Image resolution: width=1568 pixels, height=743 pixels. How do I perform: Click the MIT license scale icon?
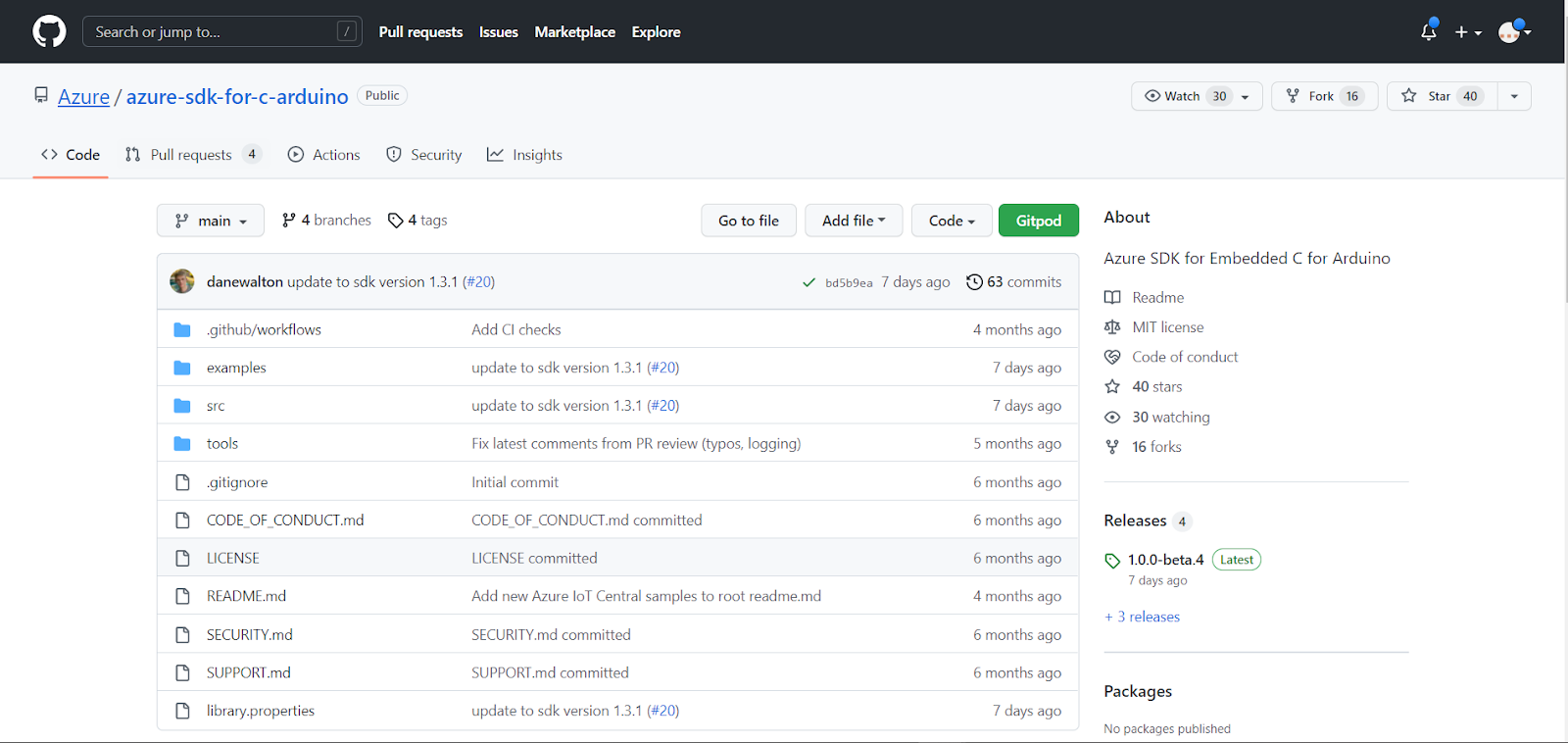tap(1112, 327)
